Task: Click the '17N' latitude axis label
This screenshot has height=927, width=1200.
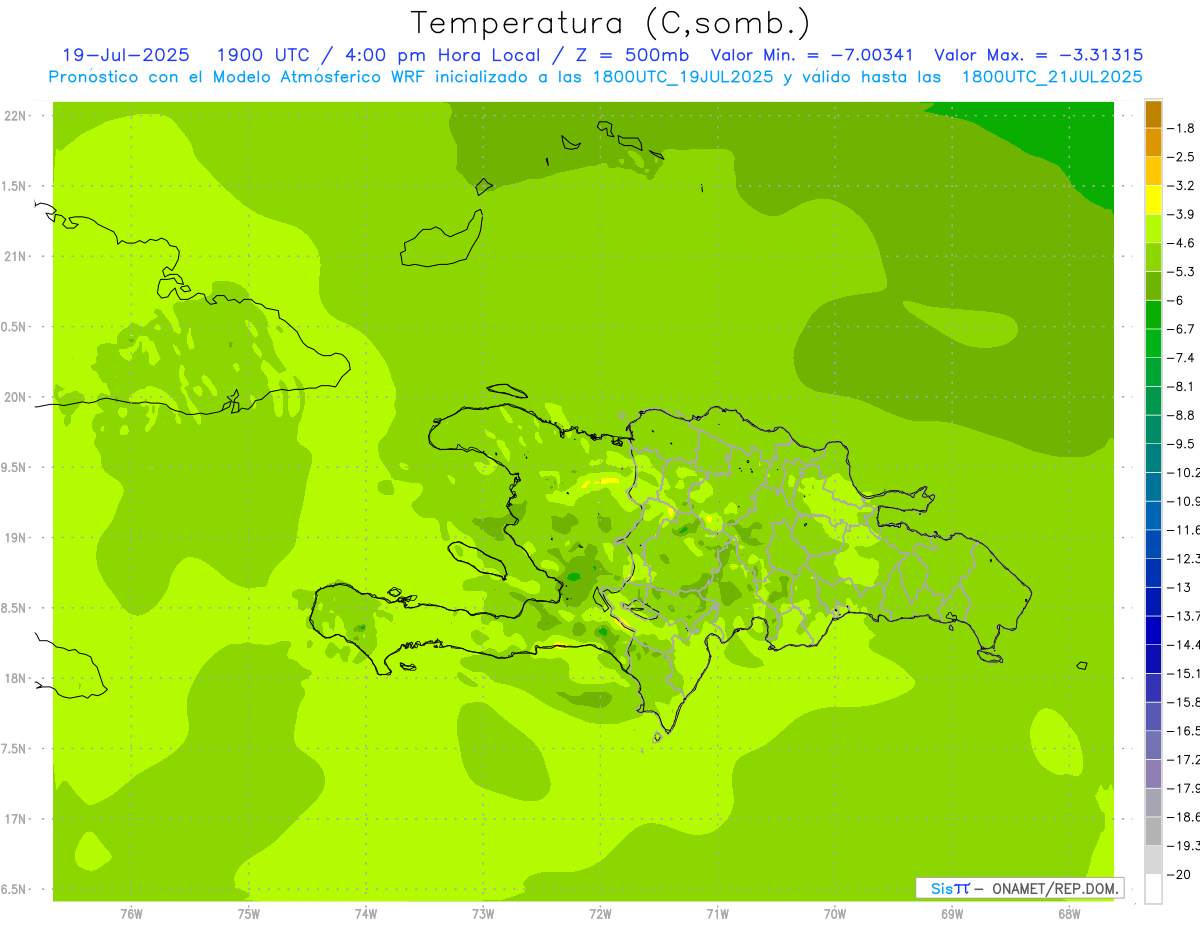Action: (15, 820)
